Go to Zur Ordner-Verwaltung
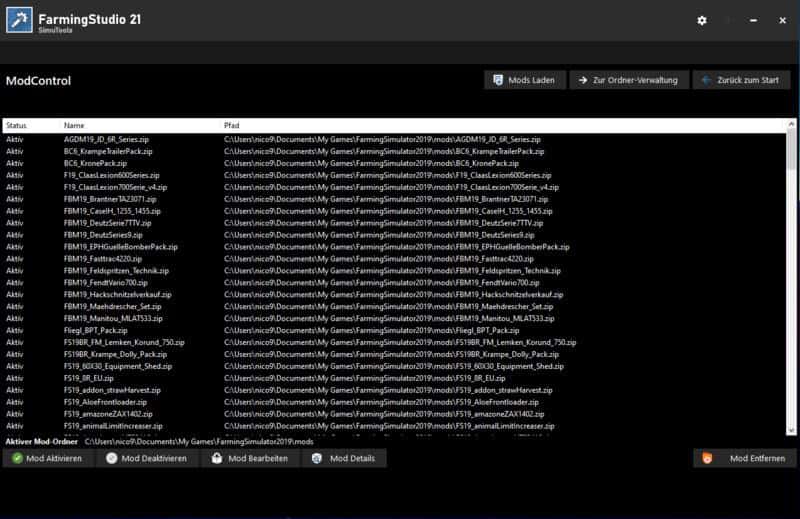This screenshot has height=519, width=800. pyautogui.click(x=628, y=80)
